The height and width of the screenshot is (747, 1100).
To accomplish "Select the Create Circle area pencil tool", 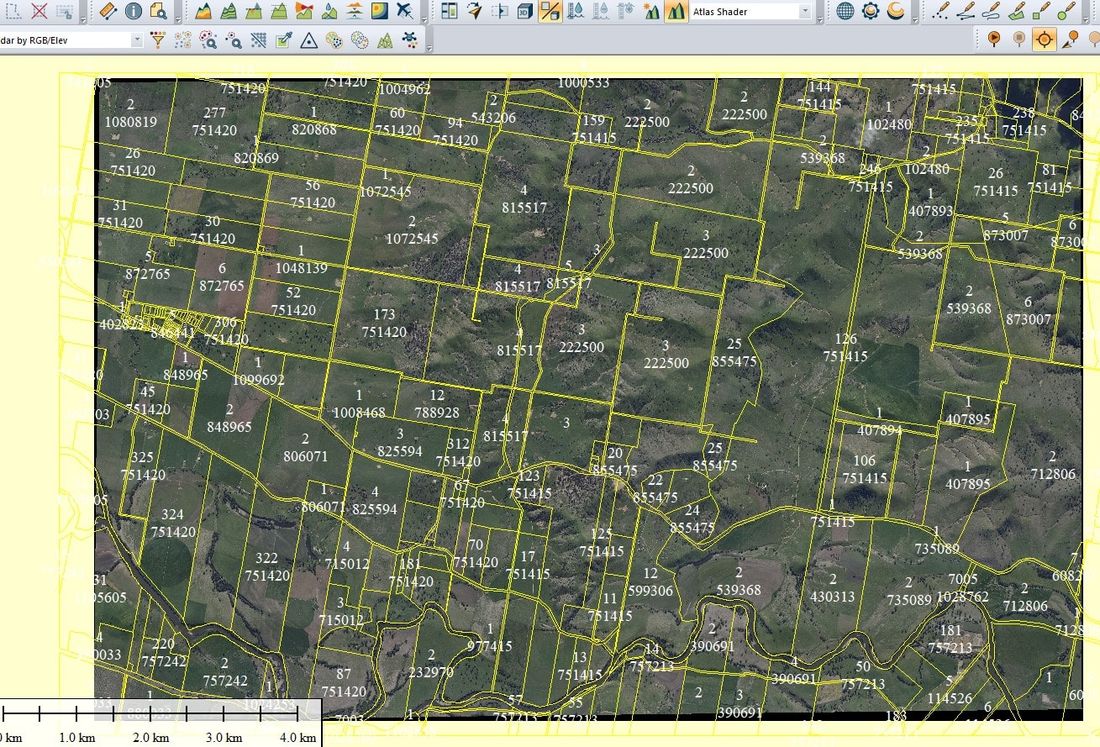I will coord(1067,11).
